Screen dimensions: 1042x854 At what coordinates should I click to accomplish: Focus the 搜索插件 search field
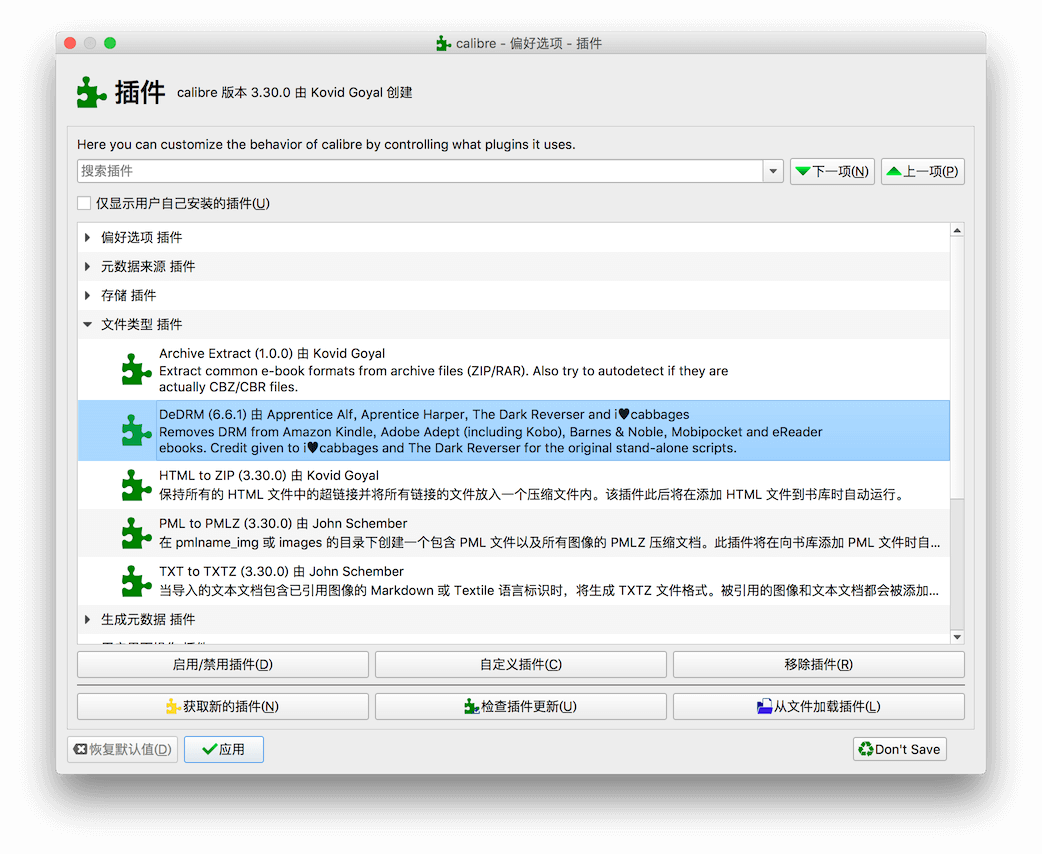tap(420, 171)
